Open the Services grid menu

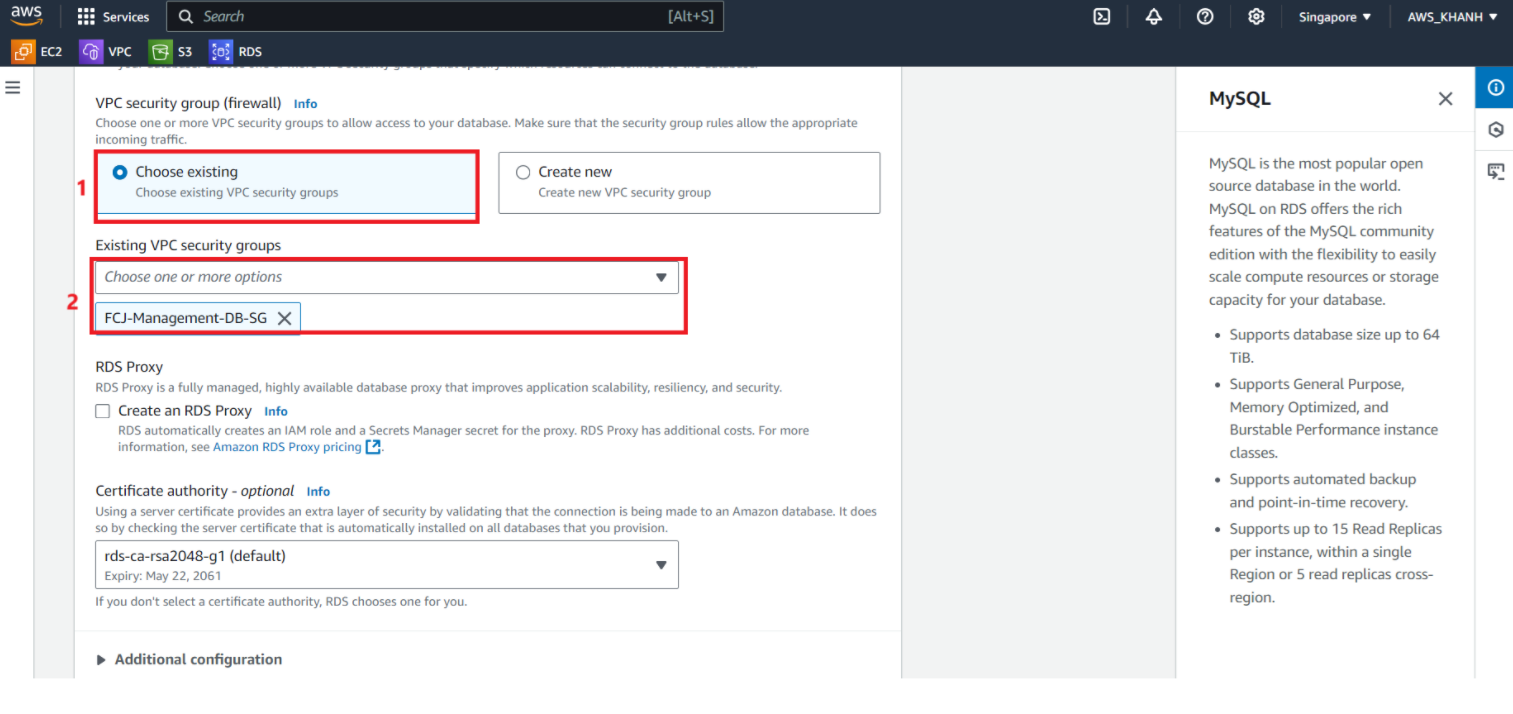pyautogui.click(x=113, y=16)
